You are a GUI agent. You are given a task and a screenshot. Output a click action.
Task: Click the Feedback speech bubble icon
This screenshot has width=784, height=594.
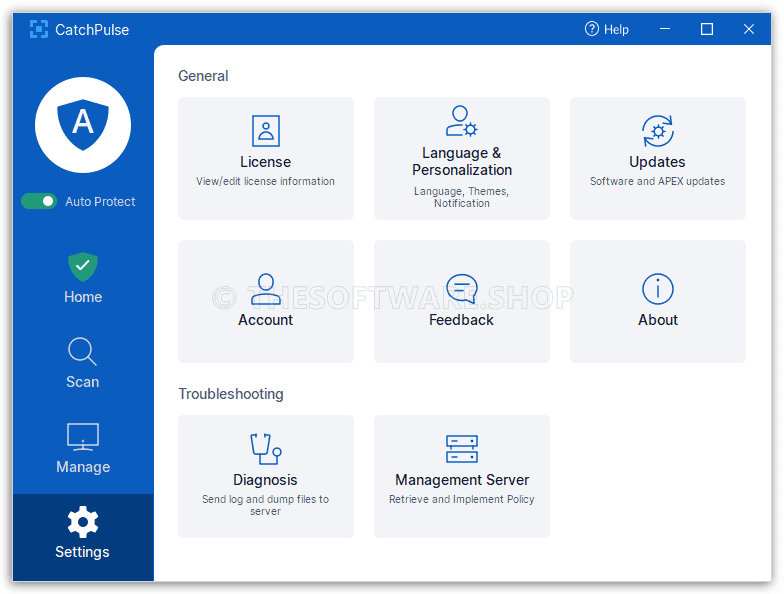(462, 289)
